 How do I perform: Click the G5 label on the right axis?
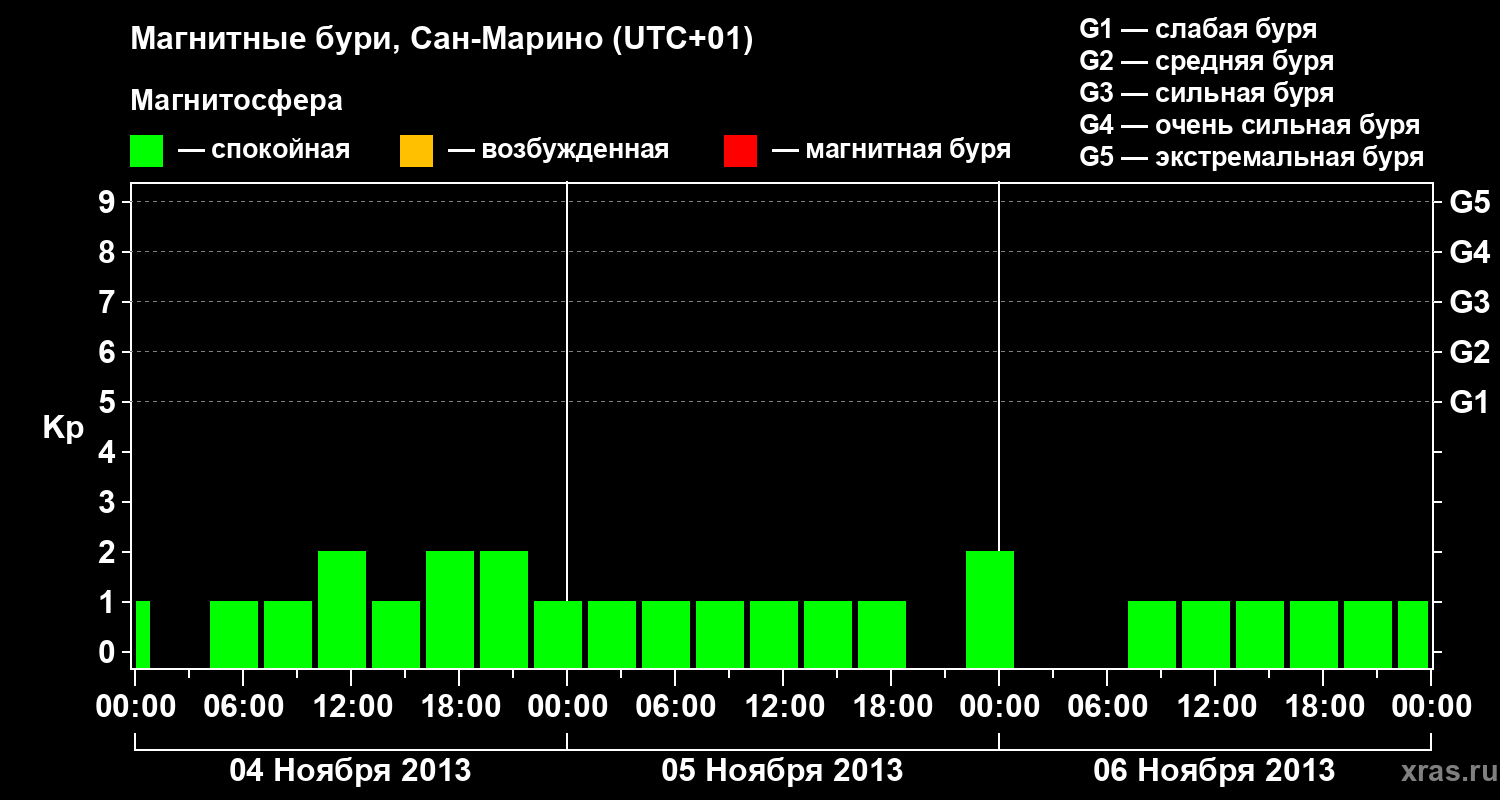coord(1470,202)
